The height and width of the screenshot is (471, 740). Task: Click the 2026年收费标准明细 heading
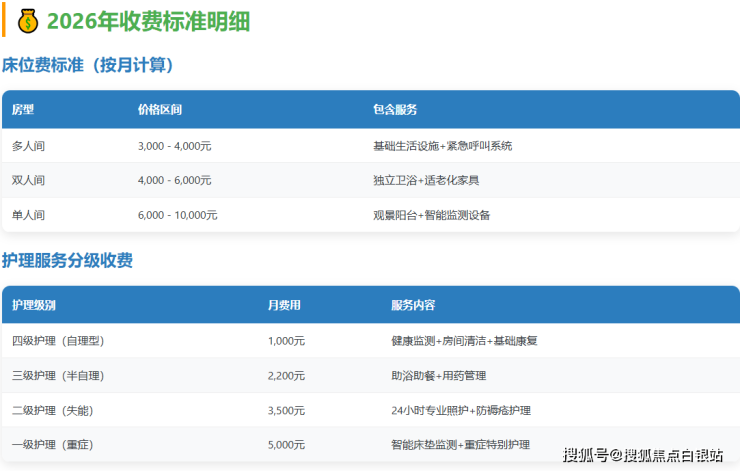pyautogui.click(x=148, y=20)
